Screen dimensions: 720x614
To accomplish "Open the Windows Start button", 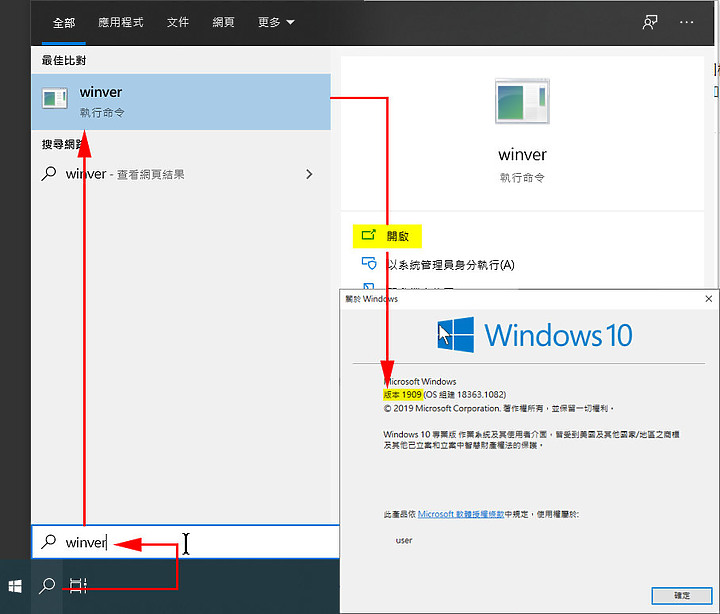I will pyautogui.click(x=15, y=586).
